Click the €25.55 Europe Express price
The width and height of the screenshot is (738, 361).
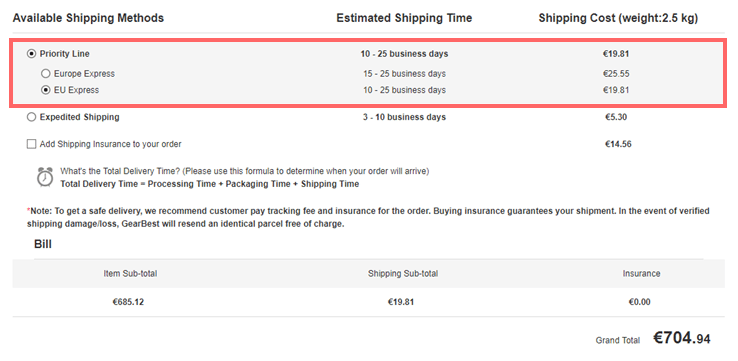[x=616, y=73]
